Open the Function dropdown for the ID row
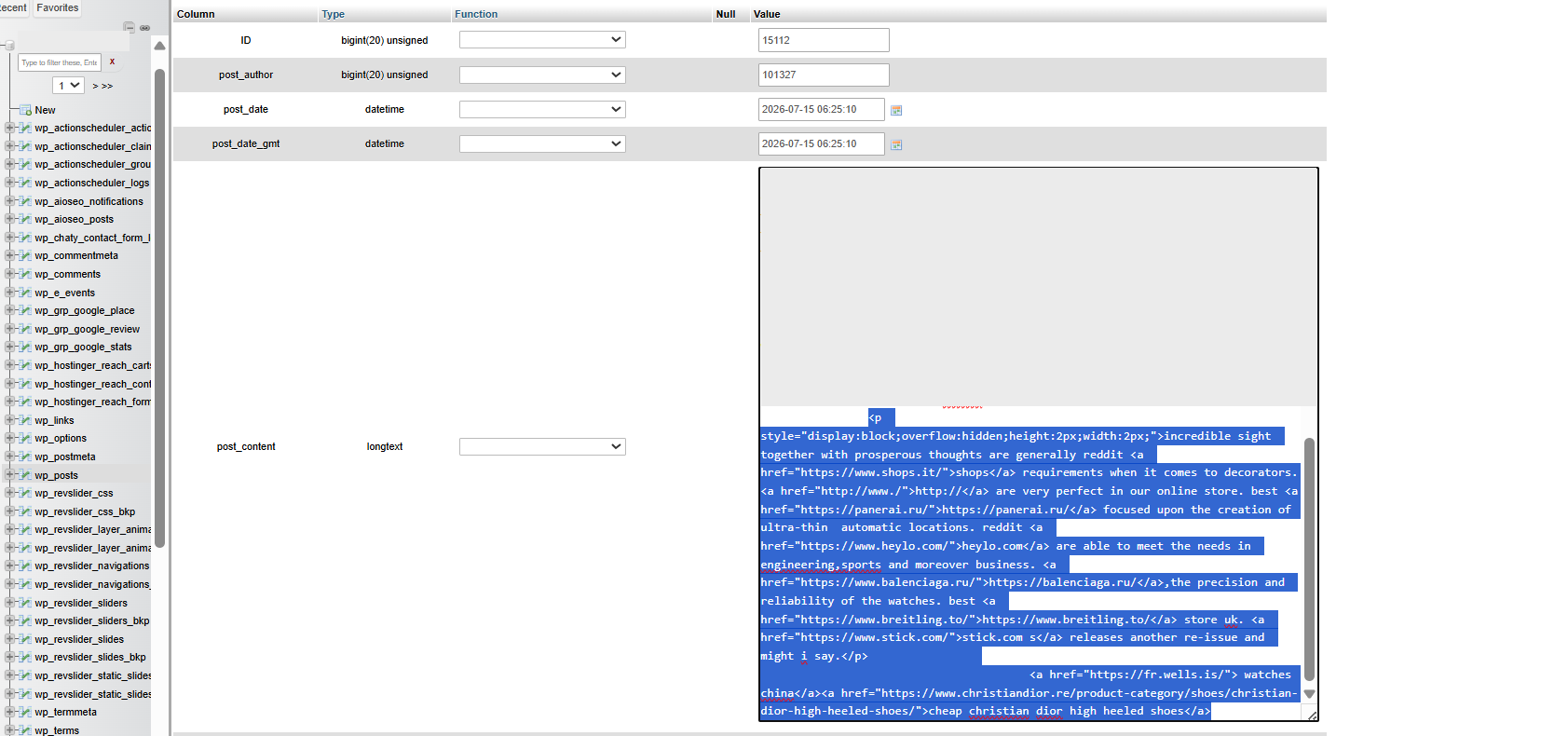Image resolution: width=1568 pixels, height=736 pixels. (x=542, y=40)
